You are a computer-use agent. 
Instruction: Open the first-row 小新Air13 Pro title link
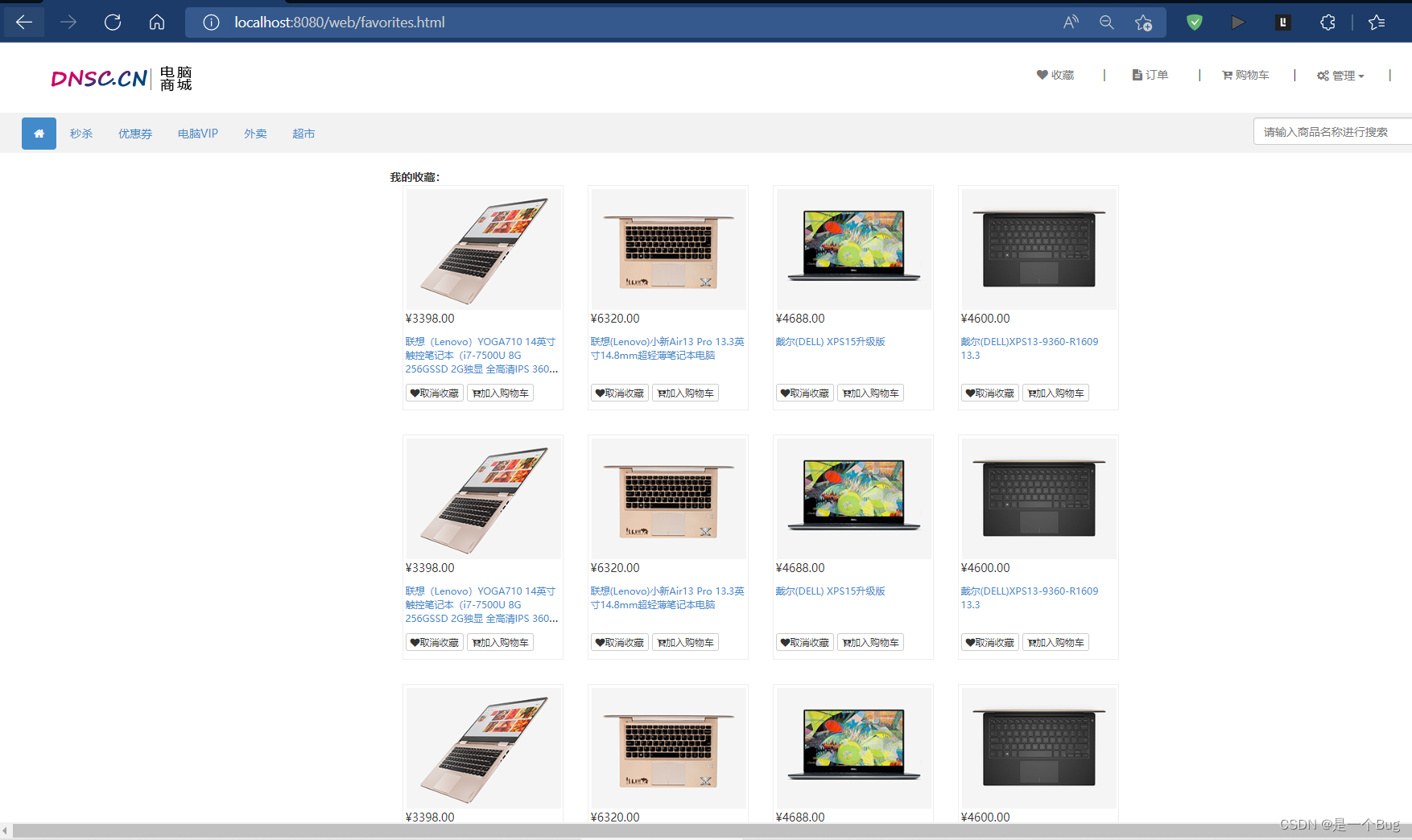(667, 348)
